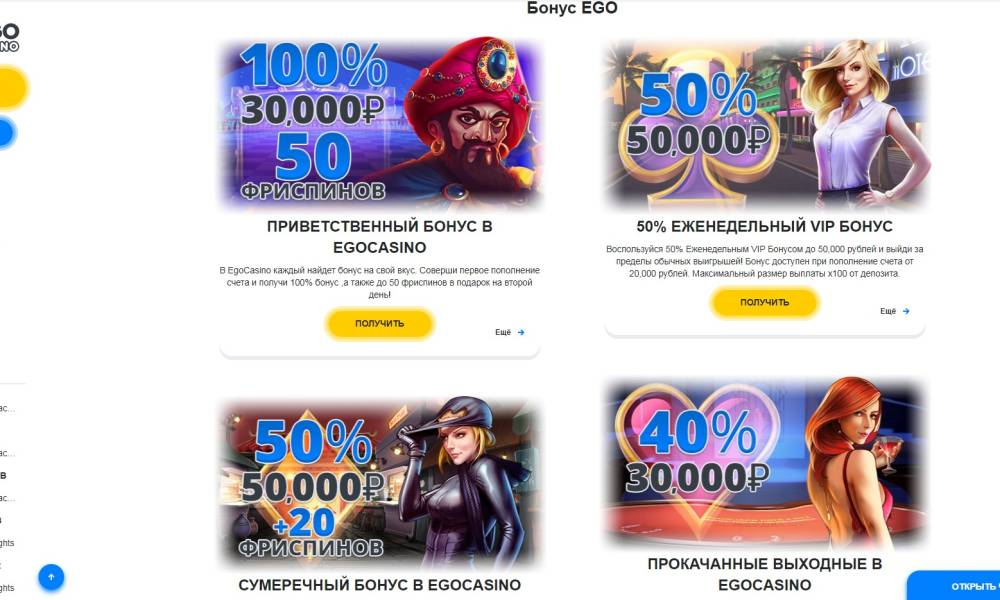1000x600 pixels.
Task: Click the Бонус EGO page heading
Action: pos(572,8)
